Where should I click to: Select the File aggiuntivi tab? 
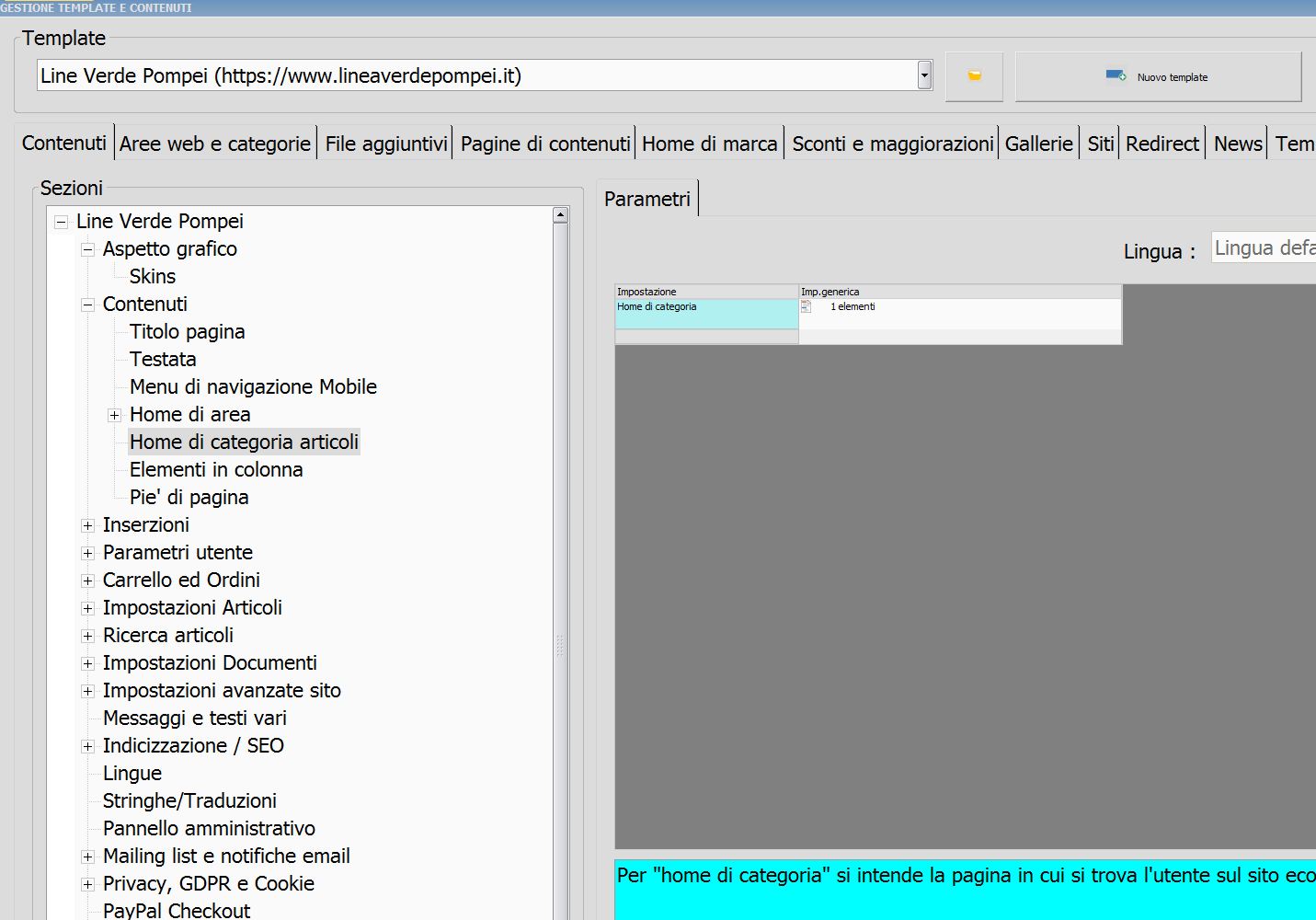coord(386,144)
